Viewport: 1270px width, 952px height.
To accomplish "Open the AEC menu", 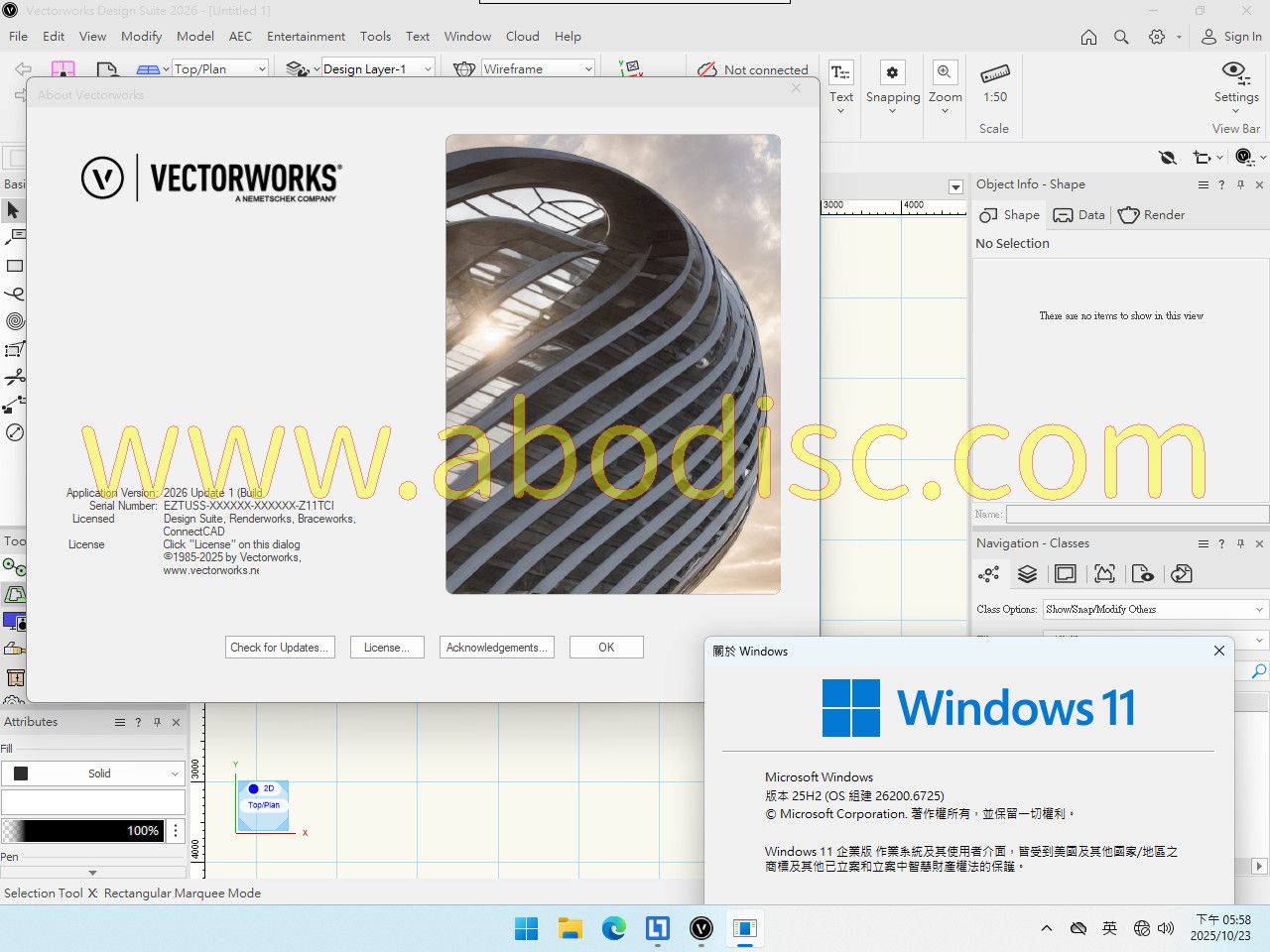I will click(x=240, y=37).
